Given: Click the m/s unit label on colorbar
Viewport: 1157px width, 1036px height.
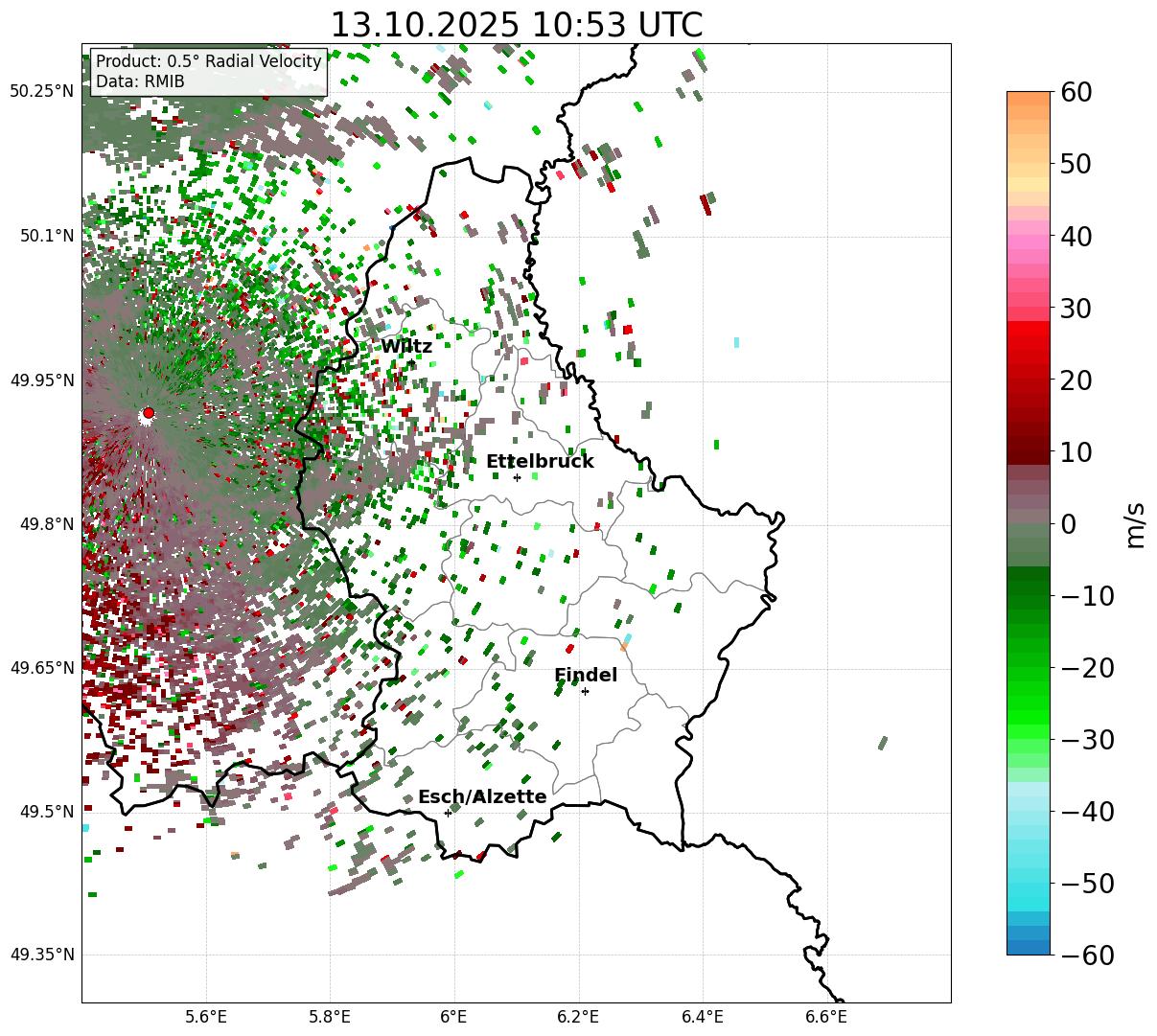Looking at the screenshot, I should click(x=1136, y=524).
